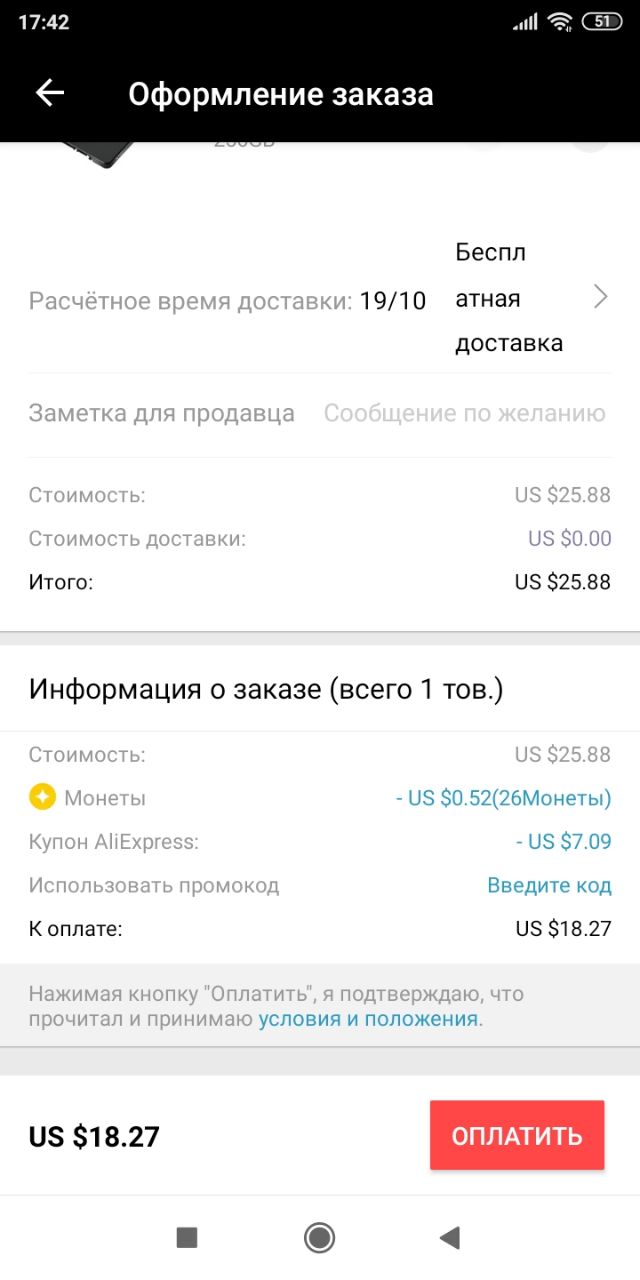Tap the Android back triangle button

[x=449, y=1238]
